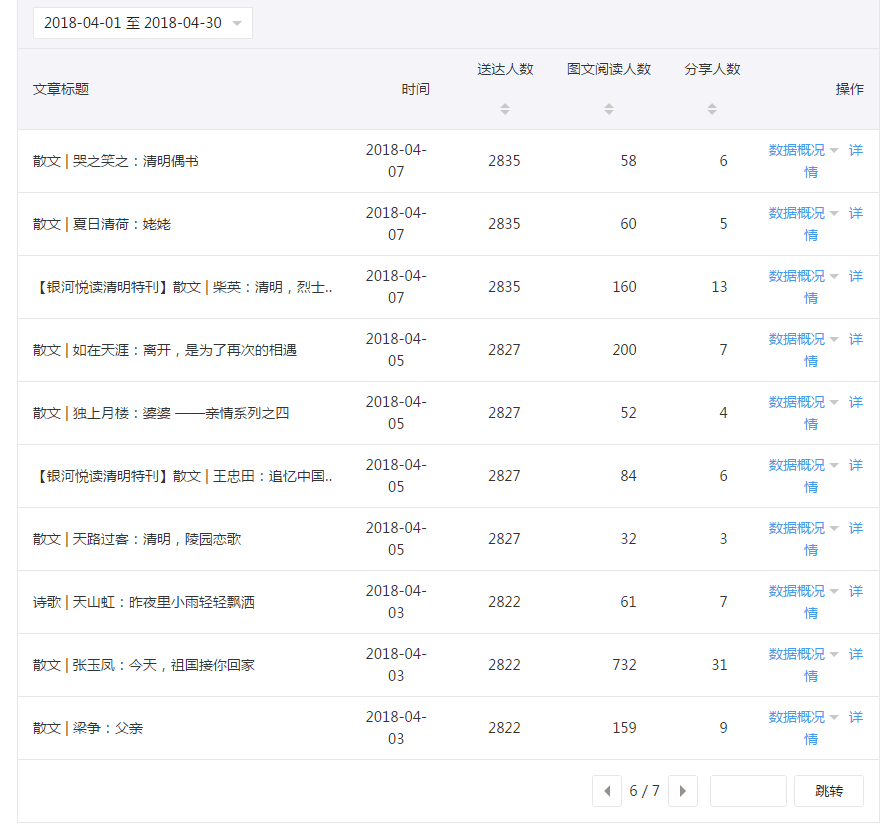Select title 【银河悦读清明特刊】散文 | 王忠田
Image resolution: width=894 pixels, height=826 pixels.
182,476
